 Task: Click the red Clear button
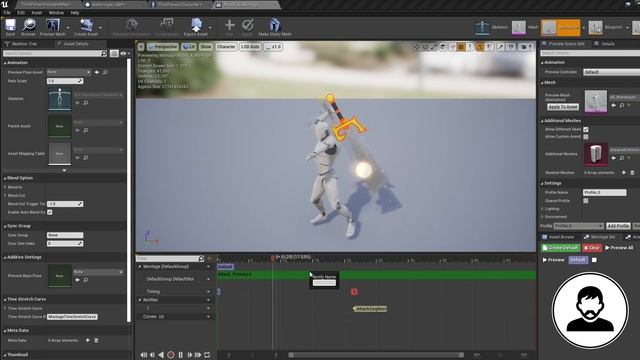(x=592, y=248)
